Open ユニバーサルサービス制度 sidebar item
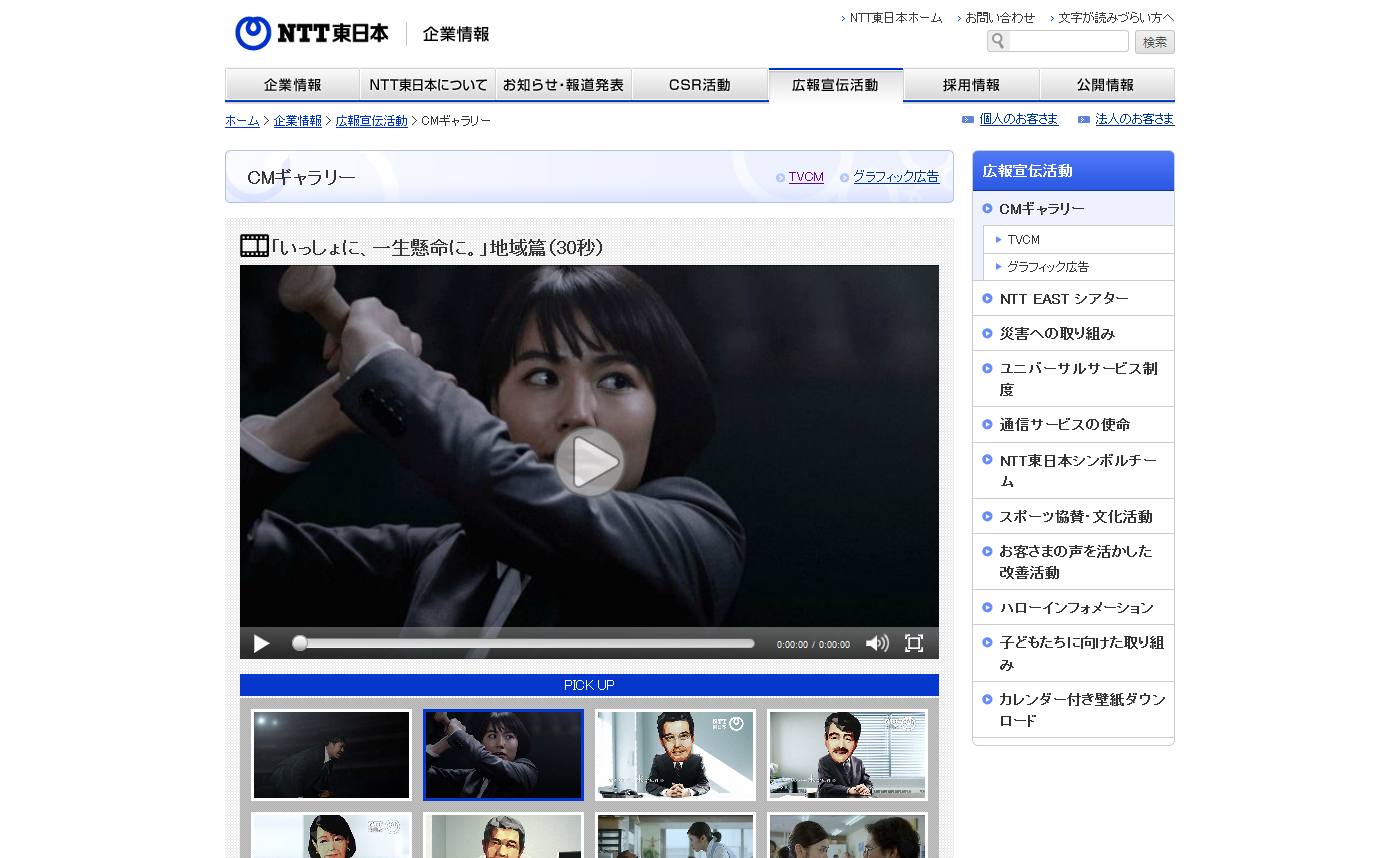Viewport: 1400px width, 858px height. pos(1073,379)
